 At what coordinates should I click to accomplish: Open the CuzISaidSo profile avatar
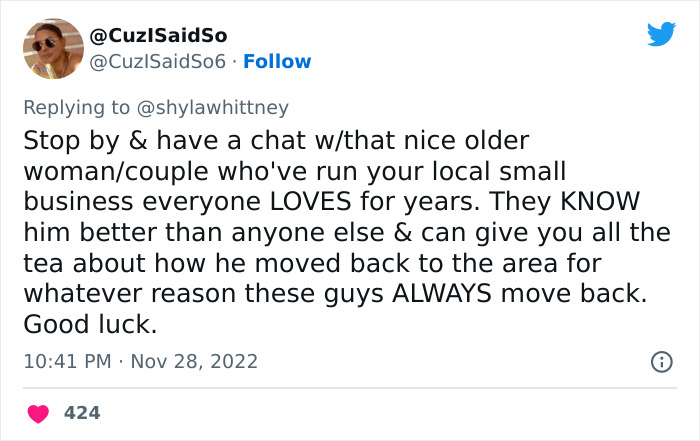click(x=51, y=48)
